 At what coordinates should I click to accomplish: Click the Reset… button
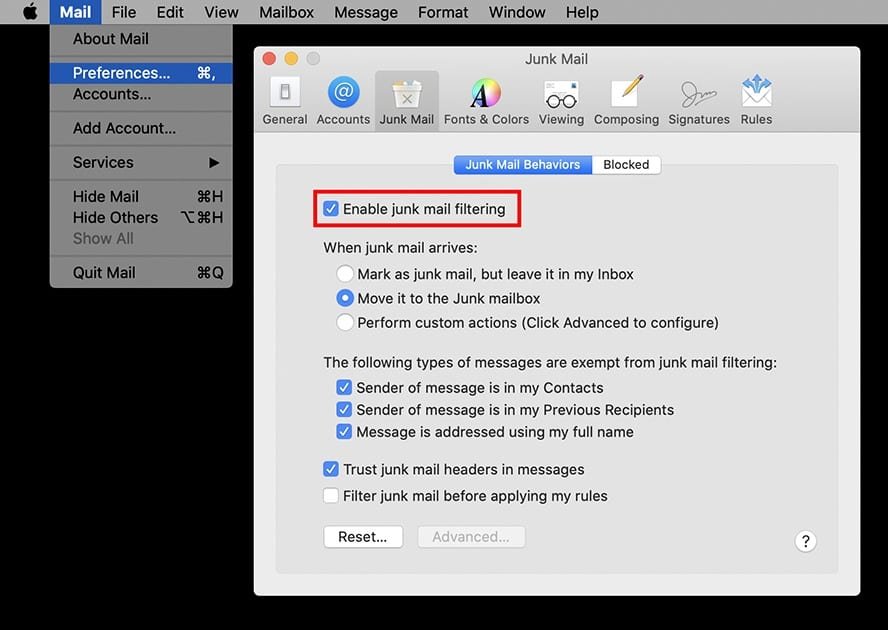(x=363, y=537)
